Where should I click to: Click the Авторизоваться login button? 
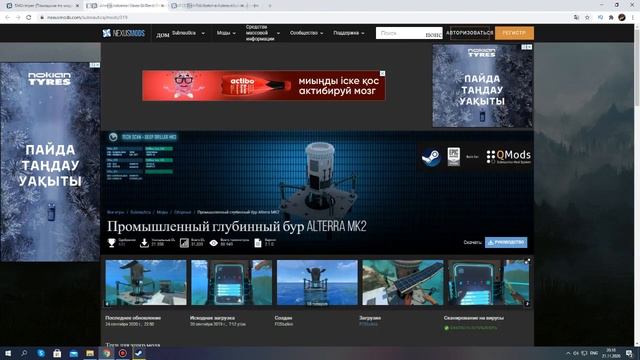(x=469, y=33)
